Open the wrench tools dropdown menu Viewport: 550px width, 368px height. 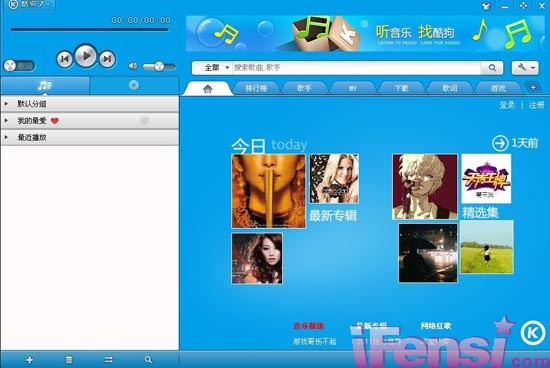click(x=525, y=67)
